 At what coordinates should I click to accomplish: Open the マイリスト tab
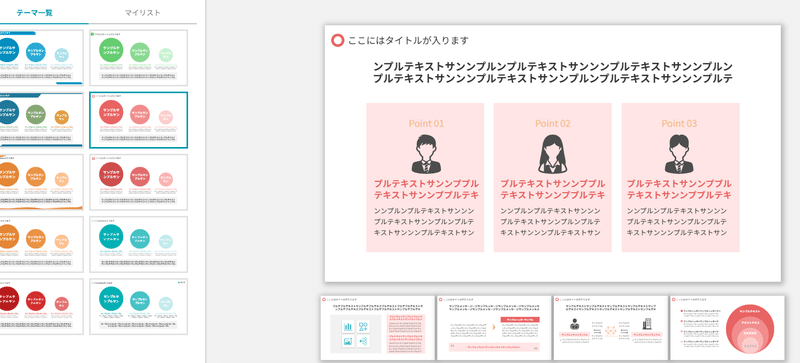(x=143, y=12)
